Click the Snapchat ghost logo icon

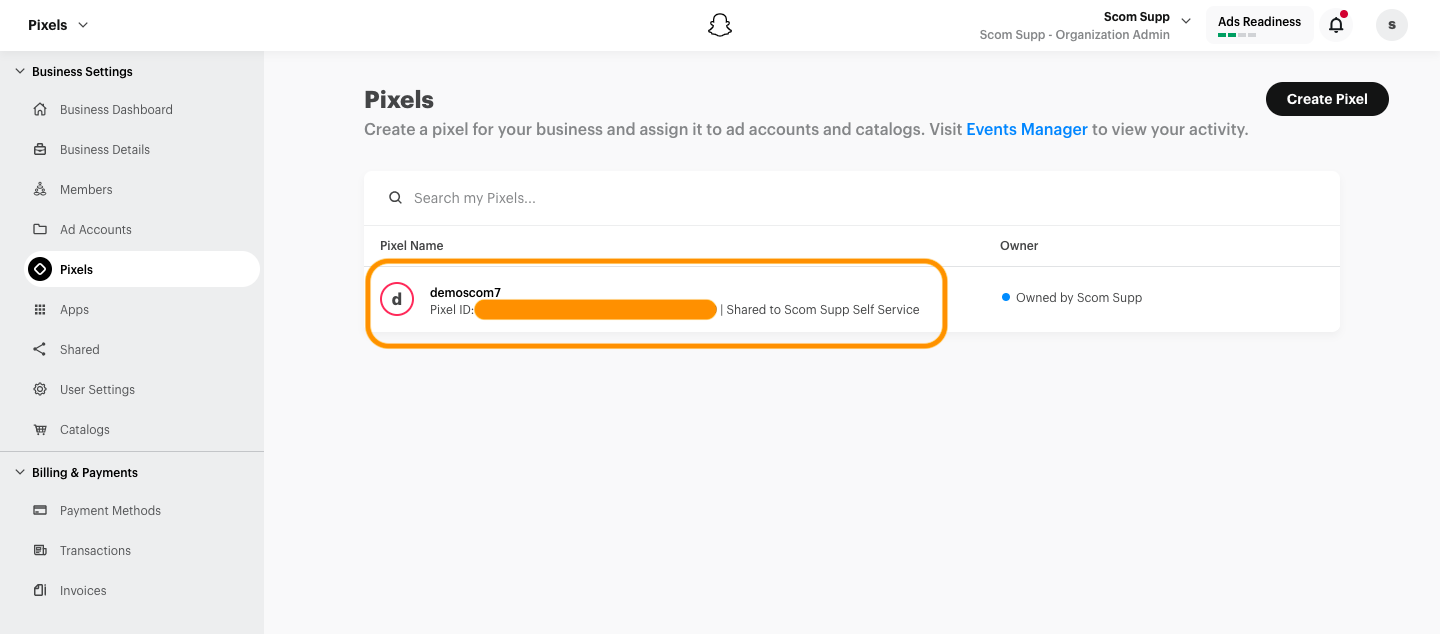click(x=720, y=26)
